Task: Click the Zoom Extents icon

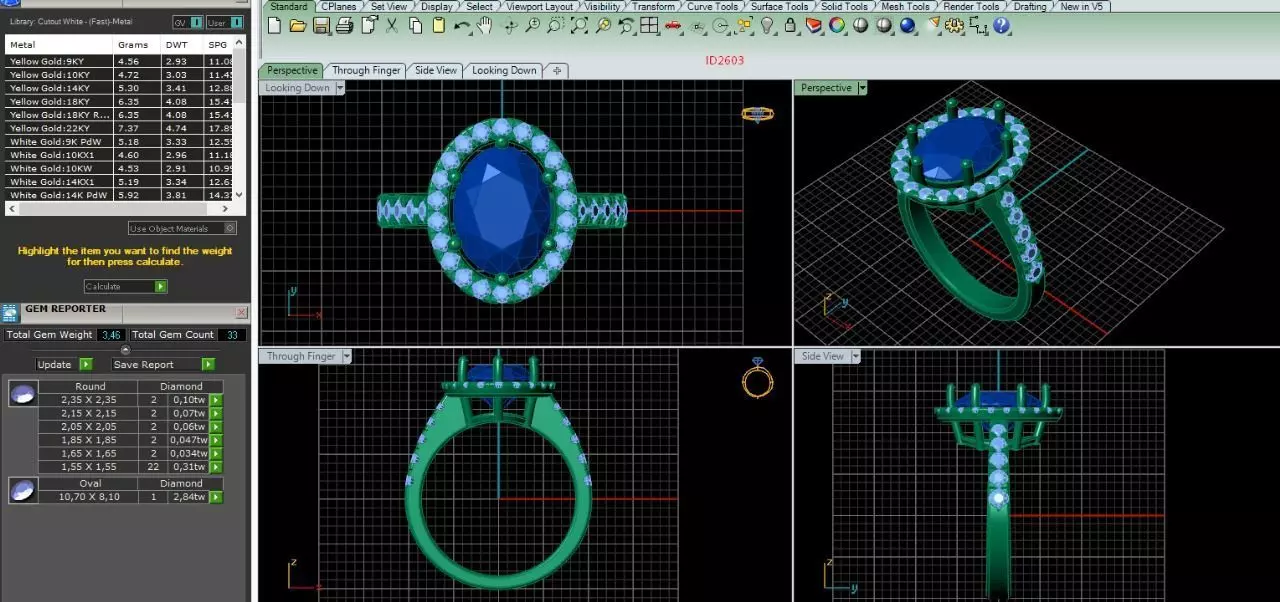Action: coord(578,25)
